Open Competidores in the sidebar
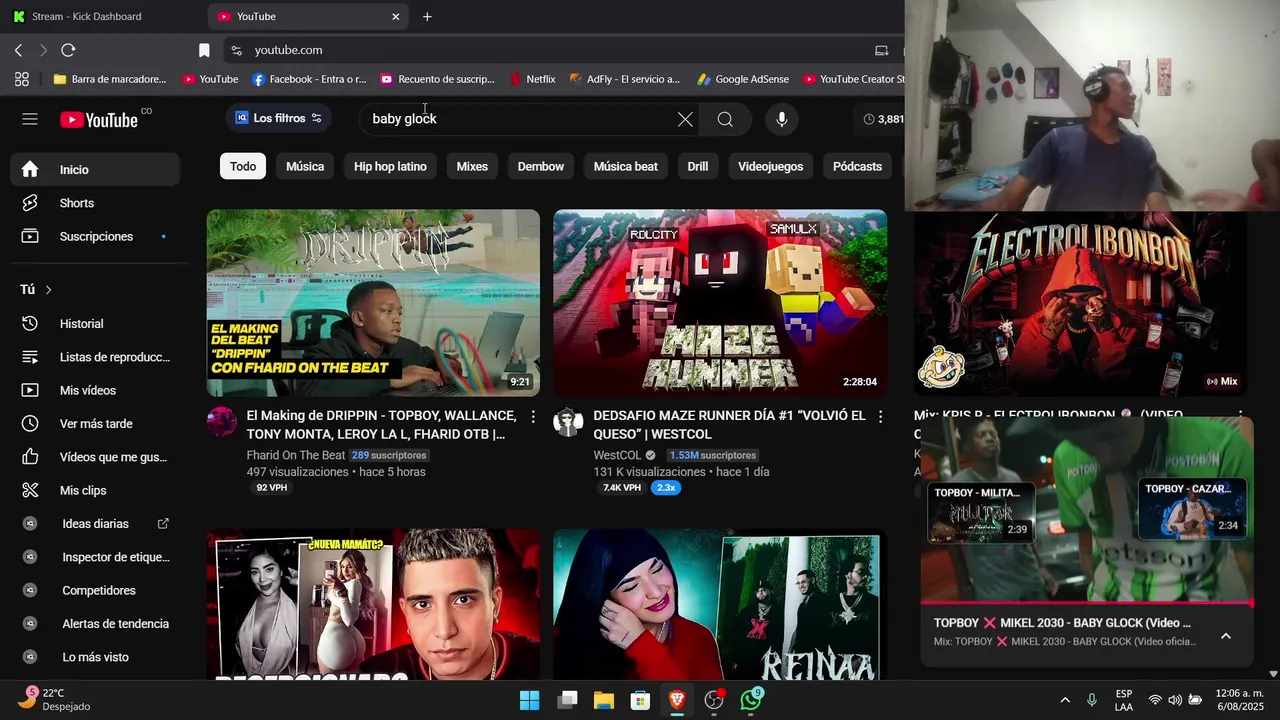Screen dimensions: 1280x720 pyautogui.click(x=95, y=590)
